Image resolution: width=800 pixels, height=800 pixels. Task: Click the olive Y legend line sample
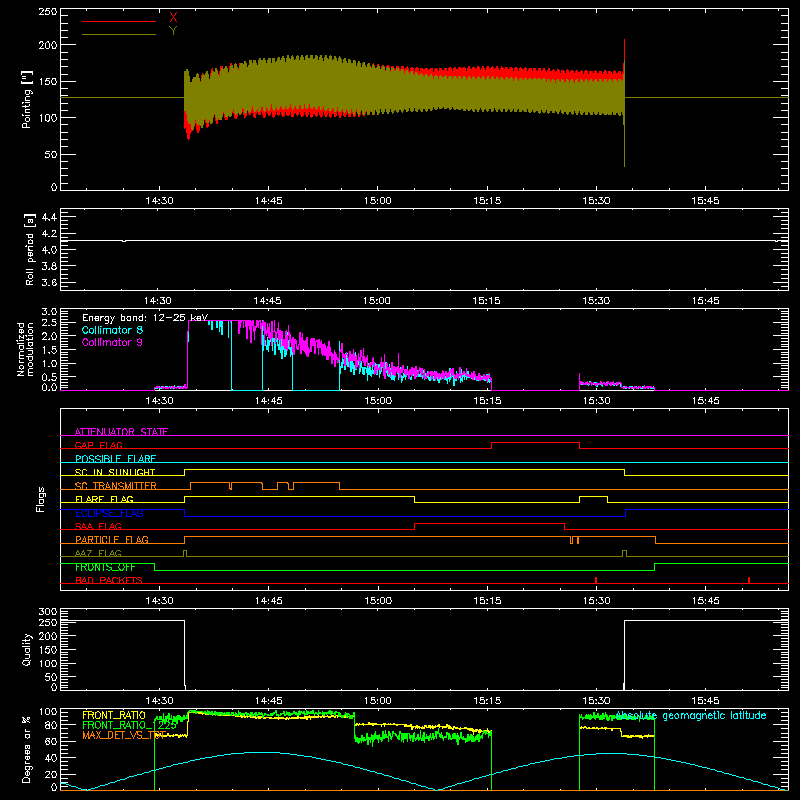coord(119,34)
